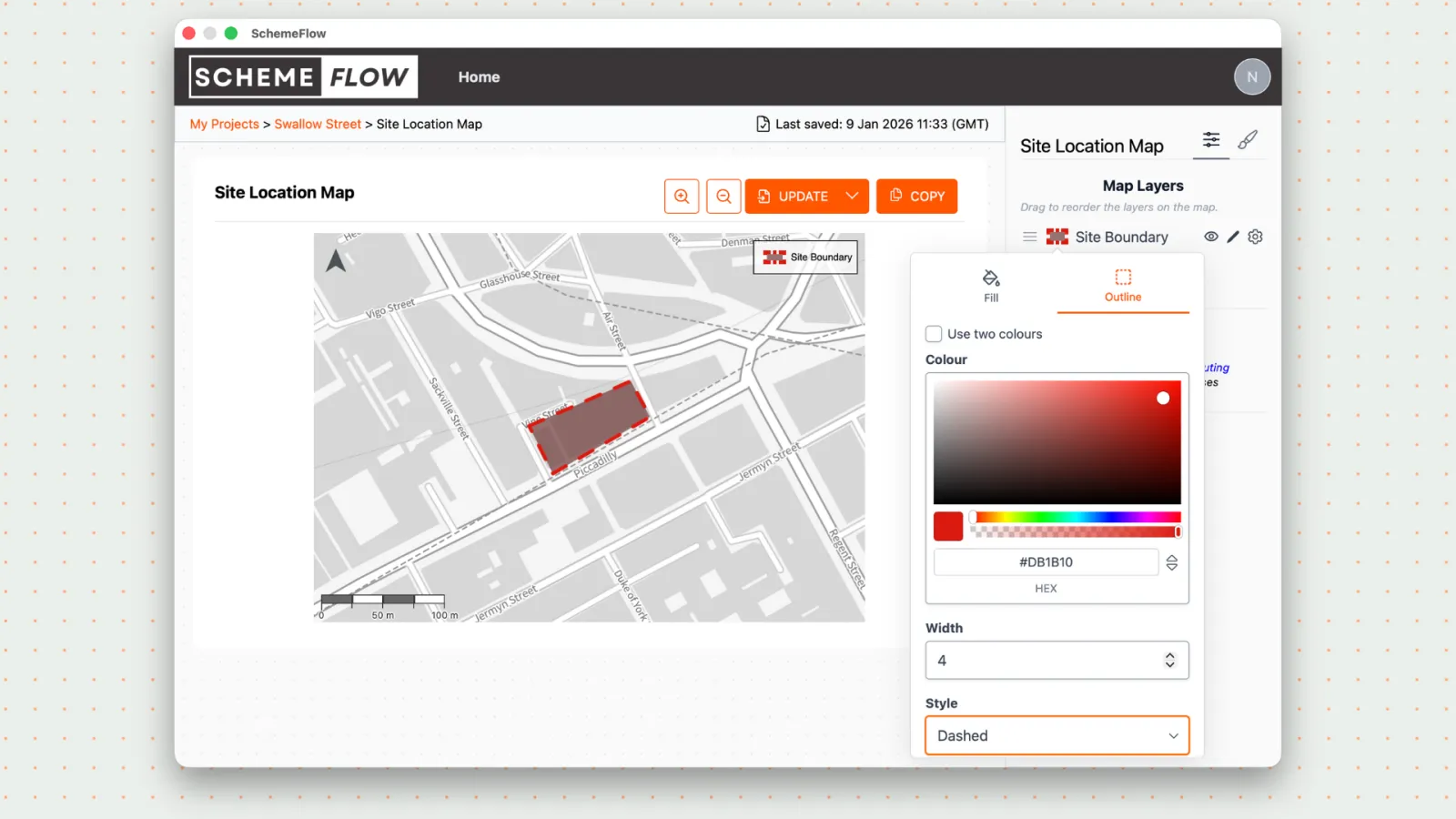Click the UPDATE button

click(x=807, y=196)
